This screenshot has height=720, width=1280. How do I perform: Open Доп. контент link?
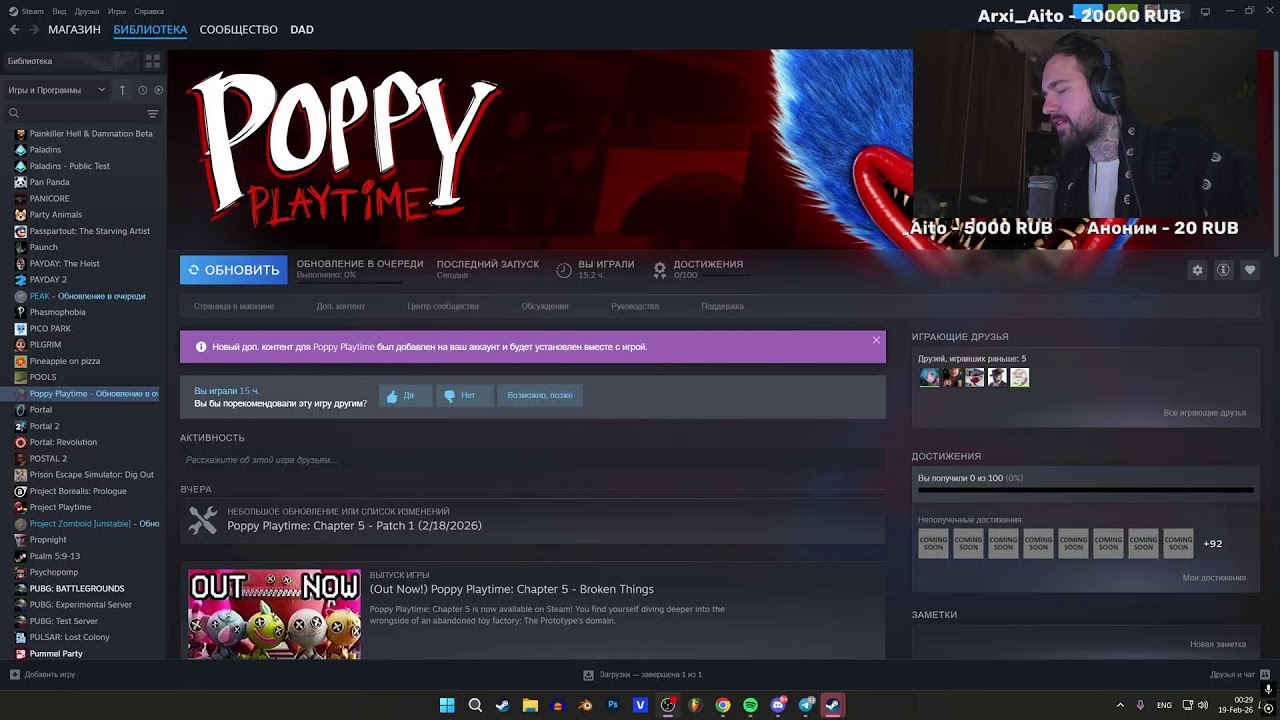point(341,306)
